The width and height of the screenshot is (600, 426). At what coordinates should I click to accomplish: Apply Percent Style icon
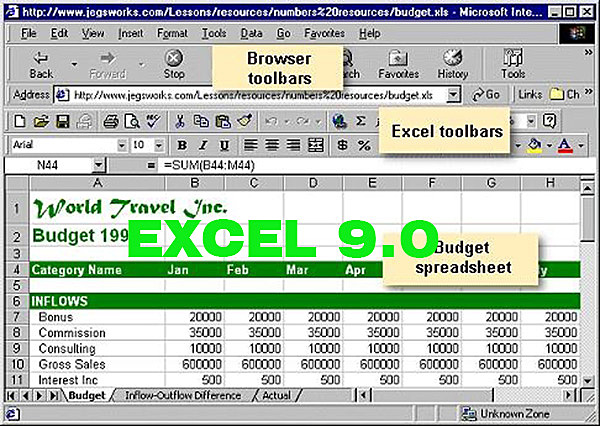point(364,145)
